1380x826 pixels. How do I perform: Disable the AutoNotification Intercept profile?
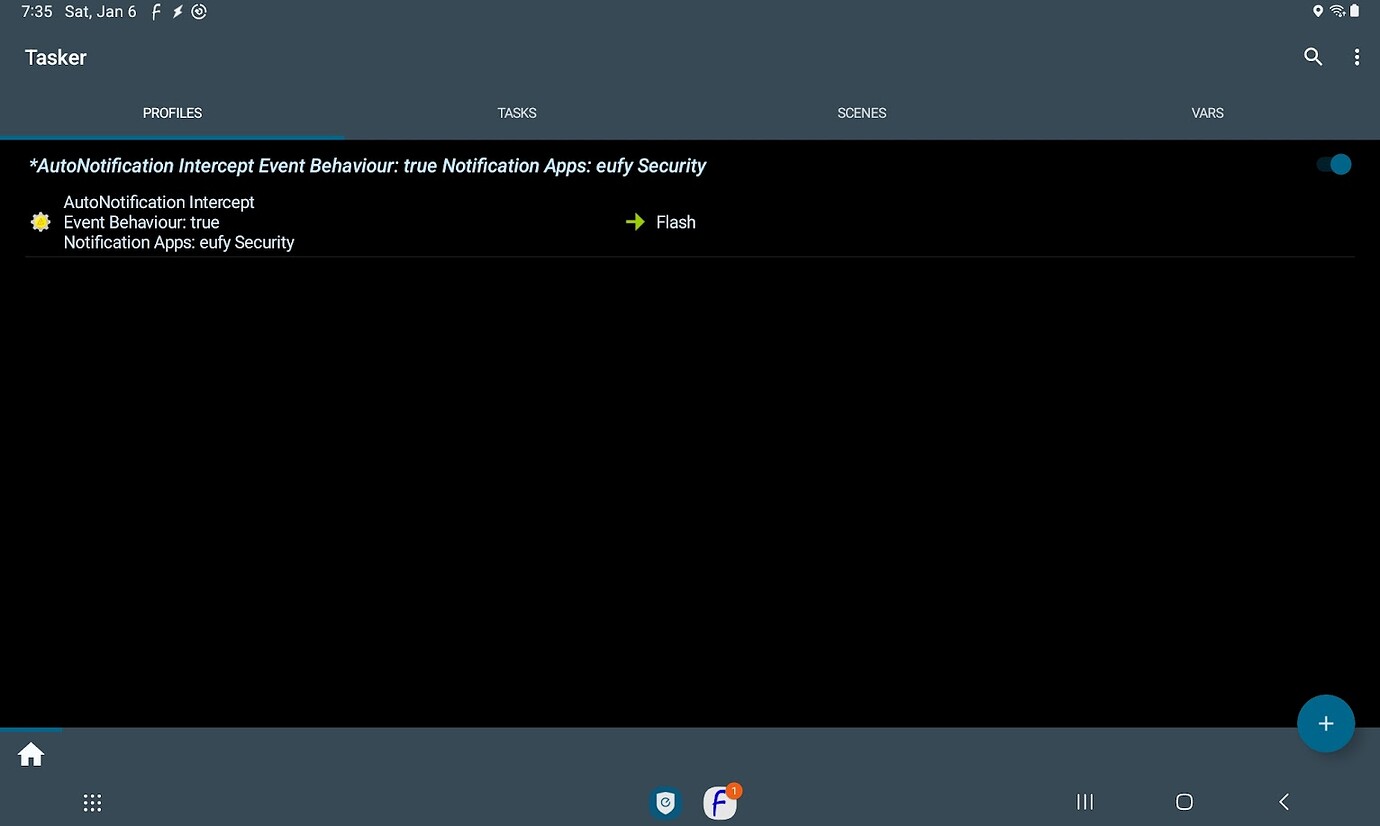tap(1333, 164)
